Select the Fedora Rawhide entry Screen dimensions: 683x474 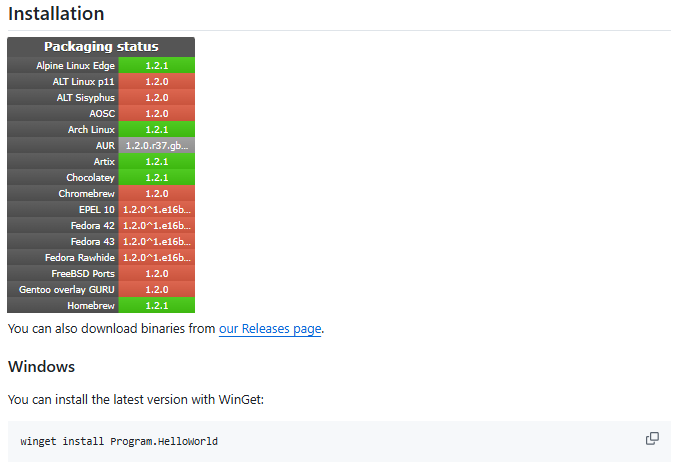pos(101,257)
